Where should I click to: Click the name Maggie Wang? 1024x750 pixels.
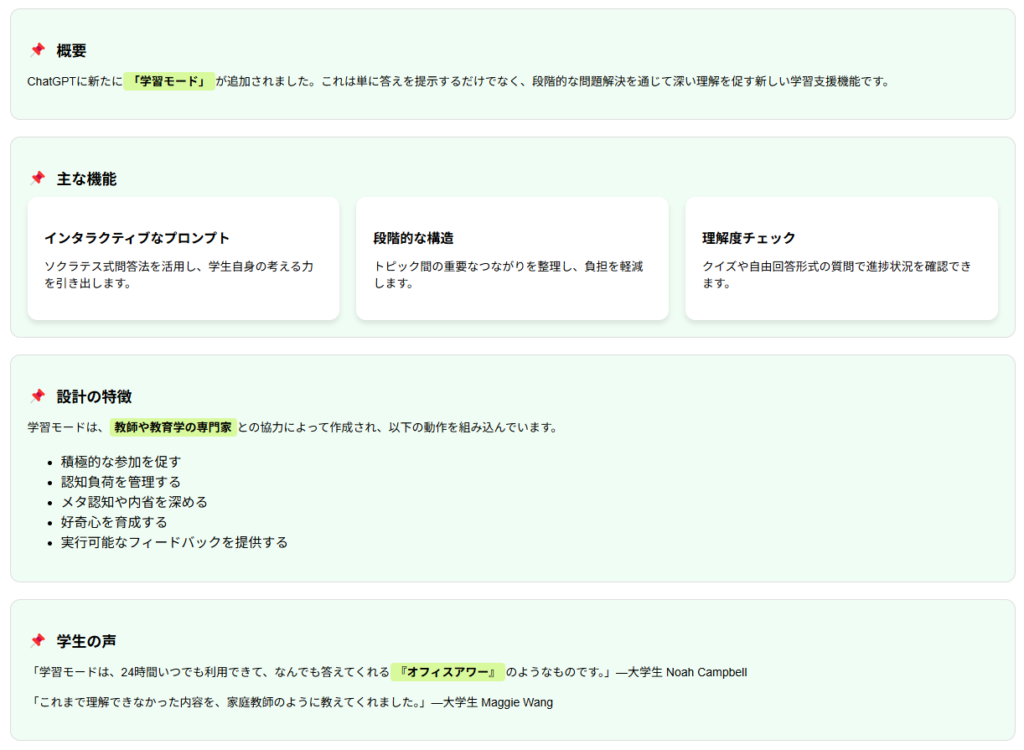[516, 702]
